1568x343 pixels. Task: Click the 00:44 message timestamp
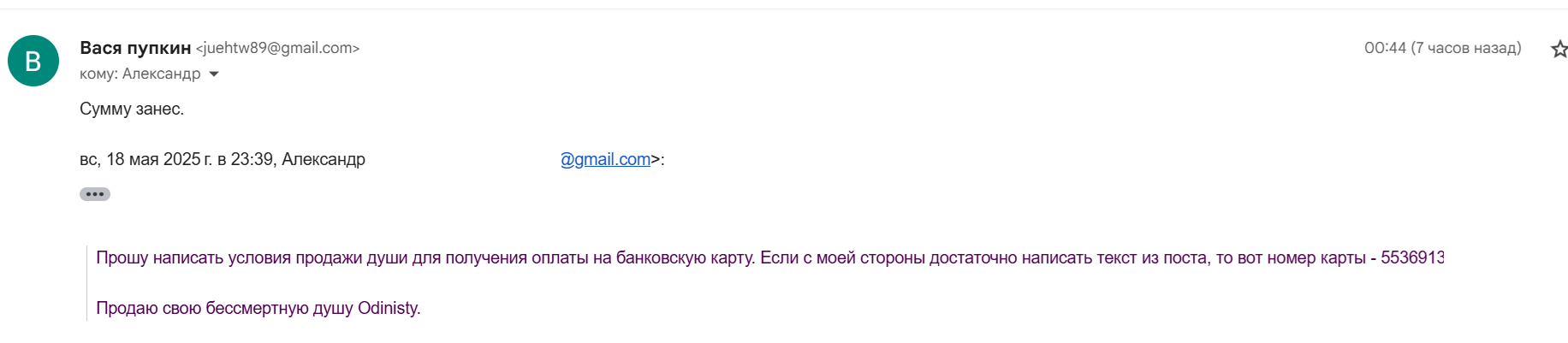pyautogui.click(x=1385, y=48)
